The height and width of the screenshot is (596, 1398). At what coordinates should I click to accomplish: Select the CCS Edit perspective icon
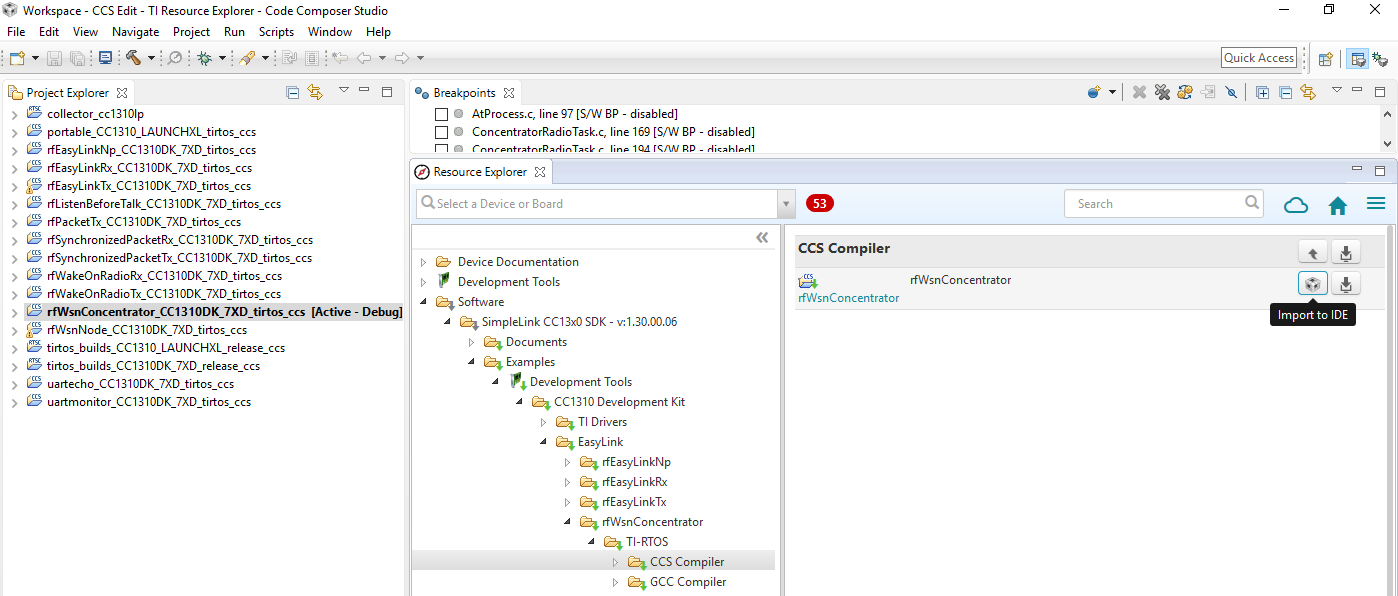(x=1358, y=58)
